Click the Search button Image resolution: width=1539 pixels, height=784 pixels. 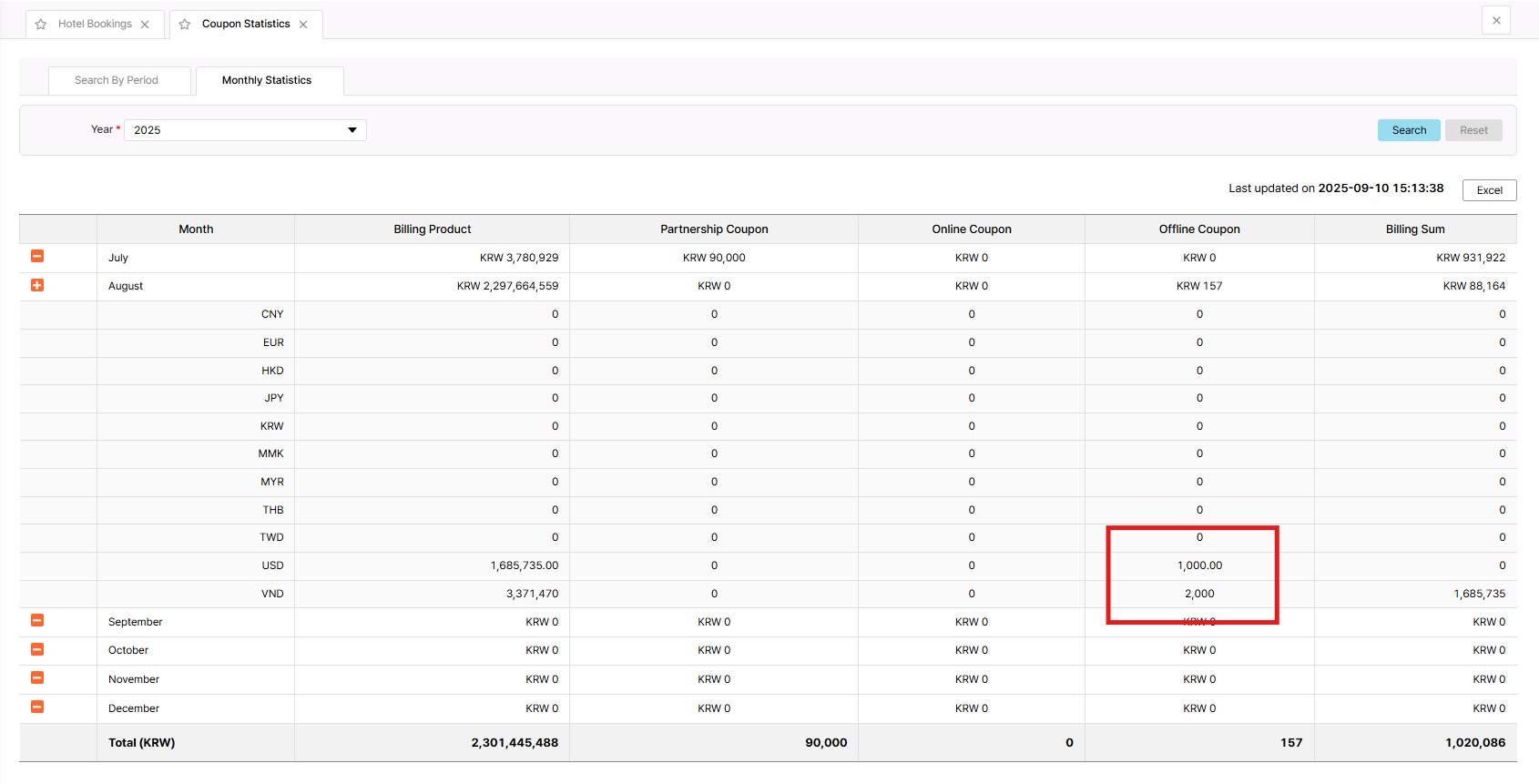1409,130
